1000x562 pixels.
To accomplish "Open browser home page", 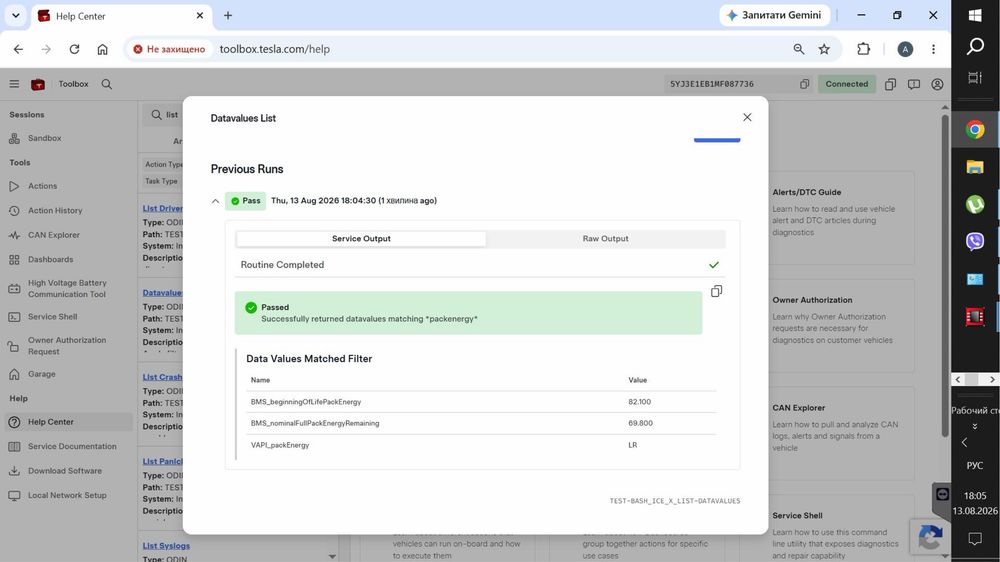I will coord(102,49).
